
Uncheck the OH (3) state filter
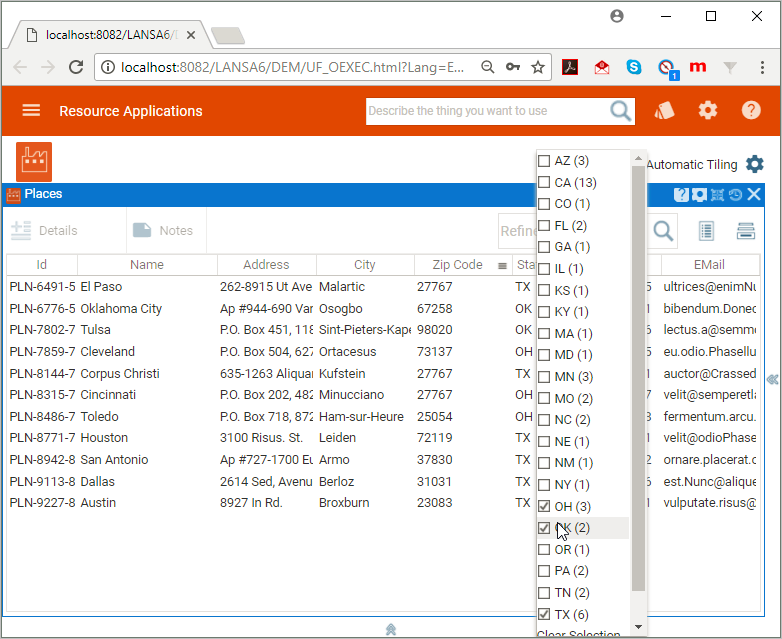point(544,506)
